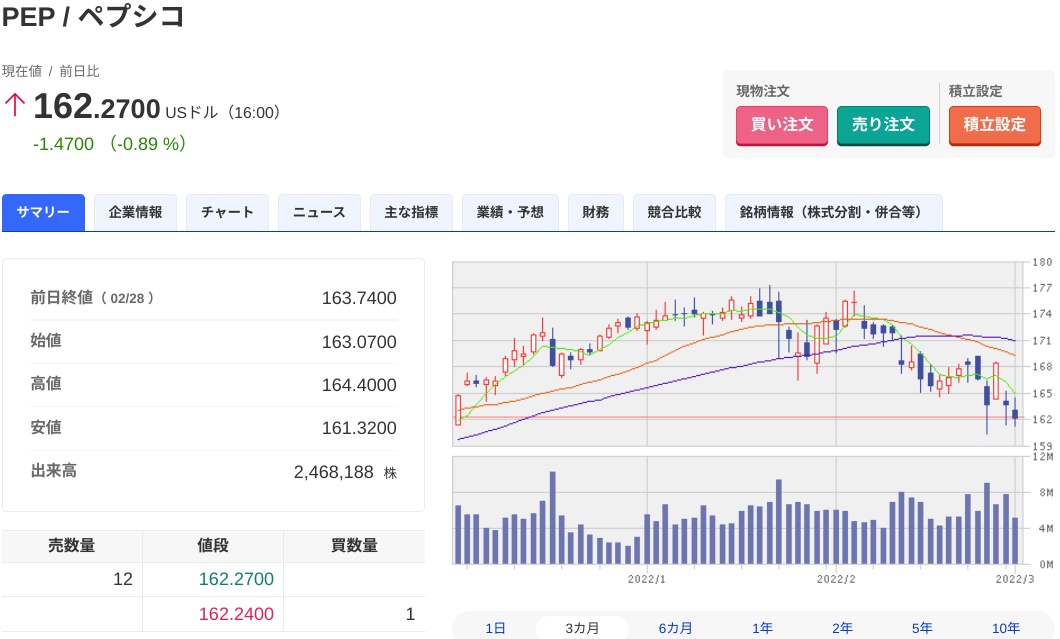Select the サマリー tab

point(43,212)
